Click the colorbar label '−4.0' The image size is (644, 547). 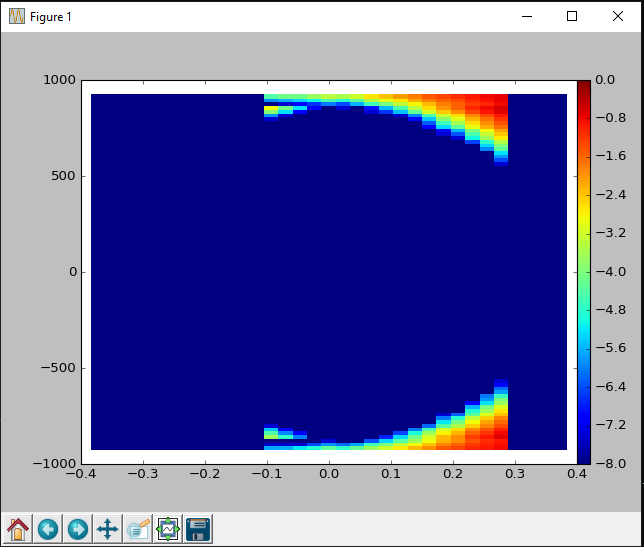click(x=611, y=271)
